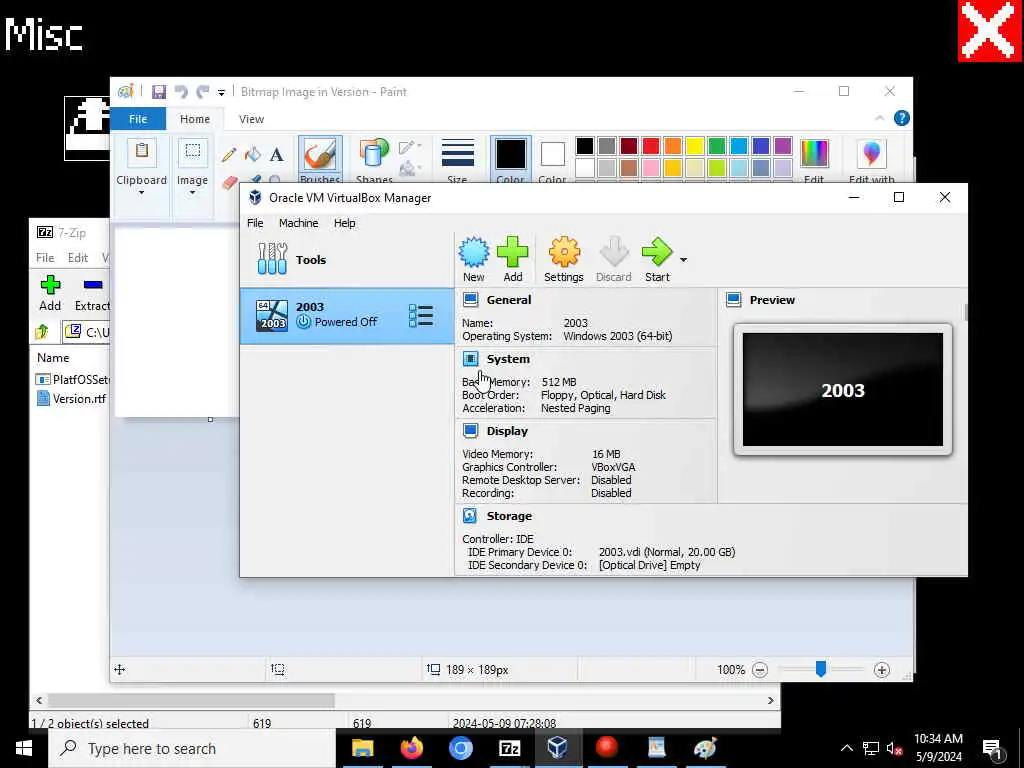Click the System section header
The width and height of the screenshot is (1024, 768).
pos(508,359)
